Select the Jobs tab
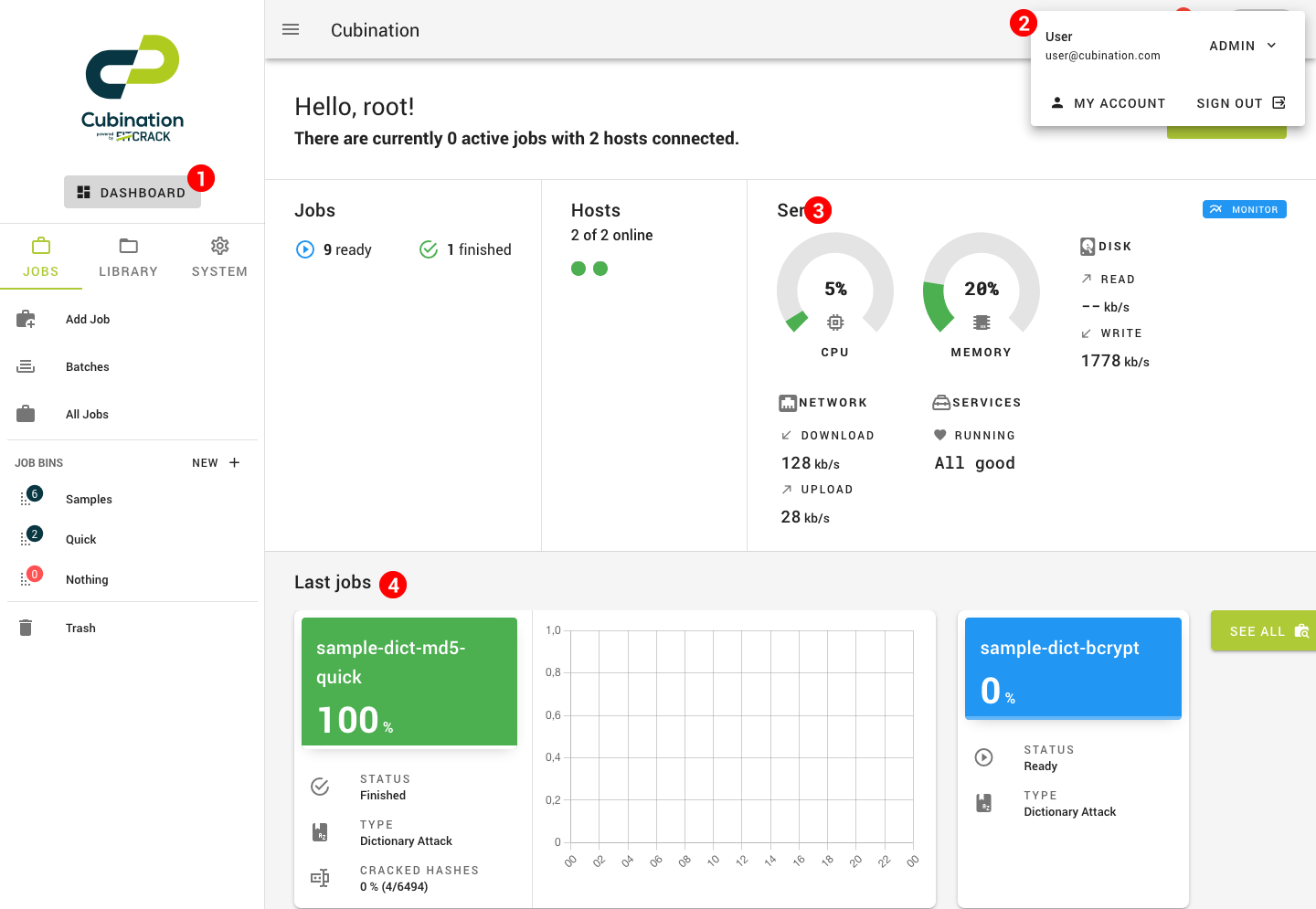1316x909 pixels. pos(40,257)
